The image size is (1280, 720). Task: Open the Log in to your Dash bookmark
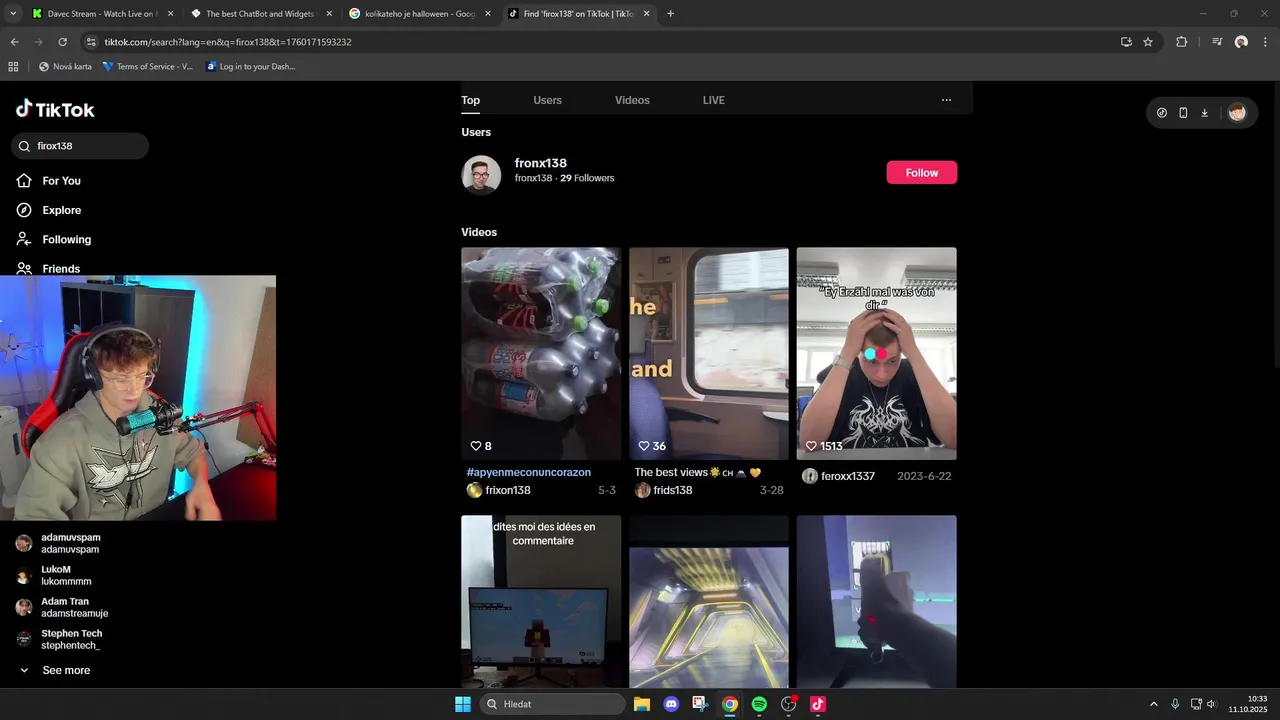[x=251, y=67]
